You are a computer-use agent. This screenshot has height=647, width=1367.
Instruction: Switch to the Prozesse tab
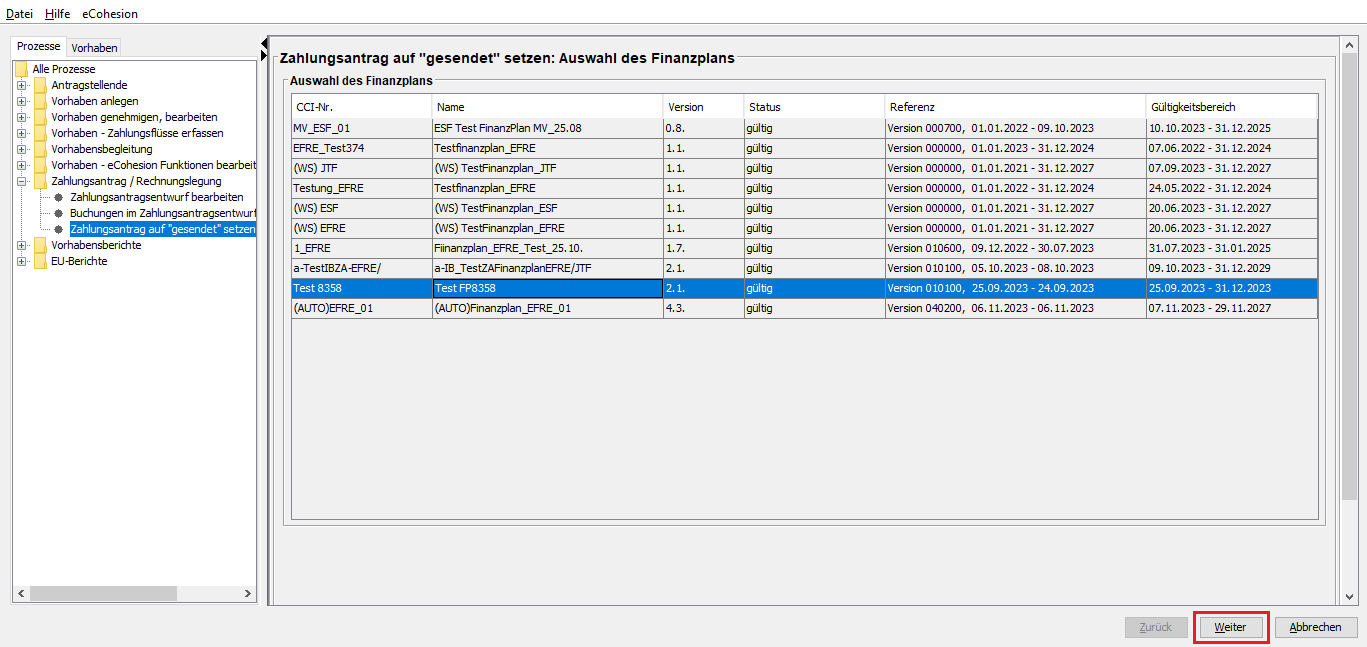[x=39, y=47]
